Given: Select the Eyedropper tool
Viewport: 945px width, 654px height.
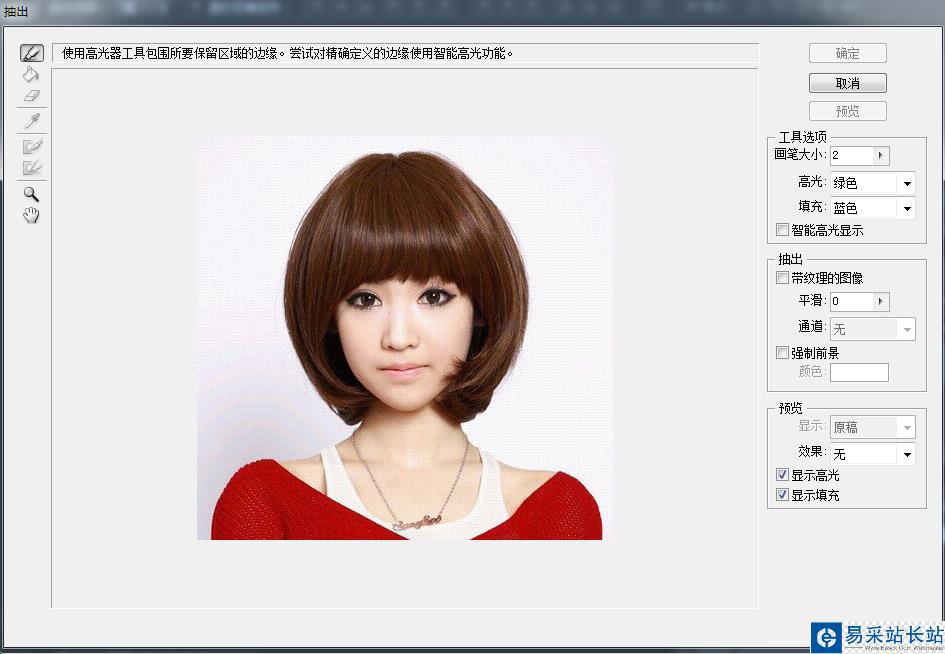Looking at the screenshot, I should point(32,121).
